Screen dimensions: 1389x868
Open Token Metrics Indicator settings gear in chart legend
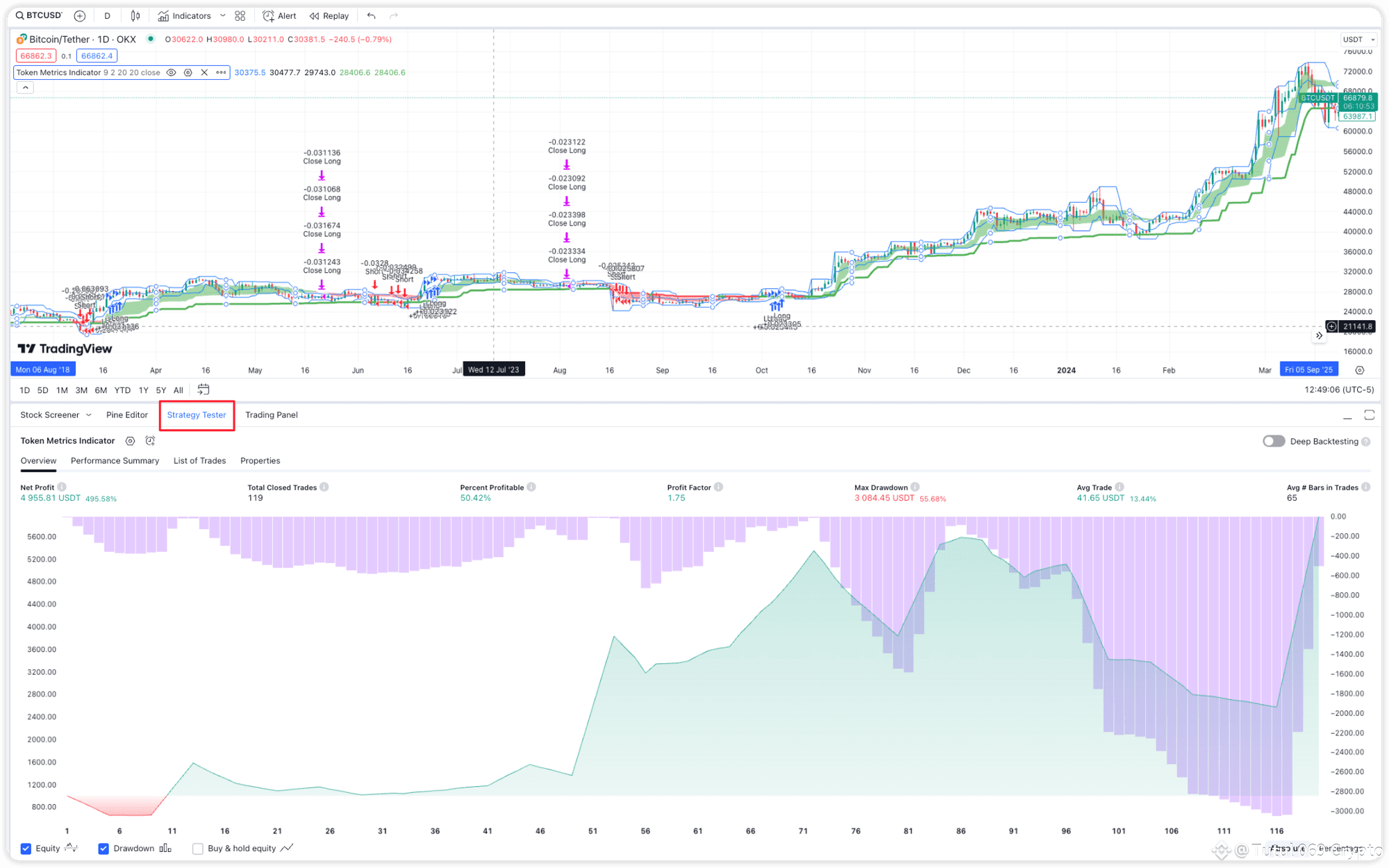tap(188, 72)
